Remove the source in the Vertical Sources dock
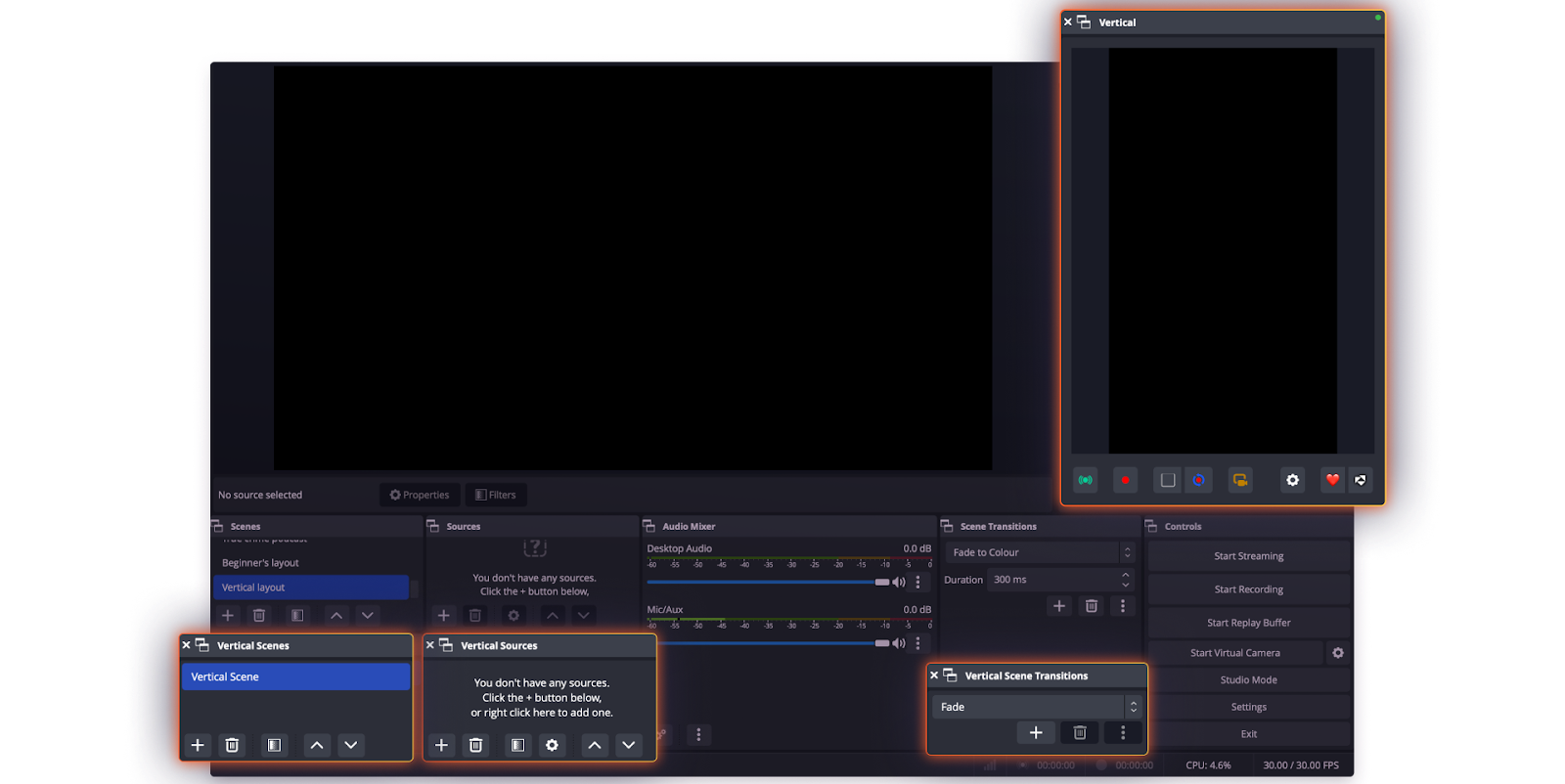 (x=475, y=745)
